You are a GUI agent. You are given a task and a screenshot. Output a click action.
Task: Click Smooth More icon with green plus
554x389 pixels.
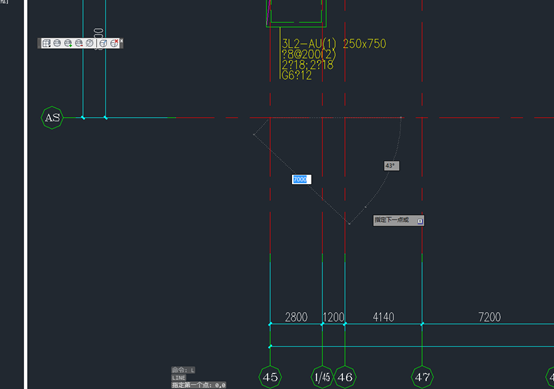tap(68, 43)
